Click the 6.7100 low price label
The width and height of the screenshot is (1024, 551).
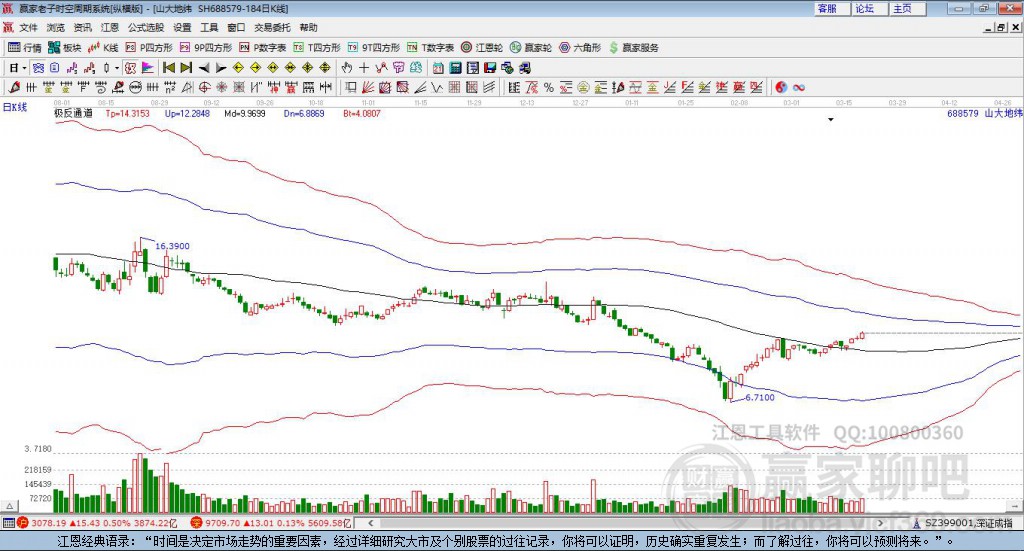coord(760,397)
